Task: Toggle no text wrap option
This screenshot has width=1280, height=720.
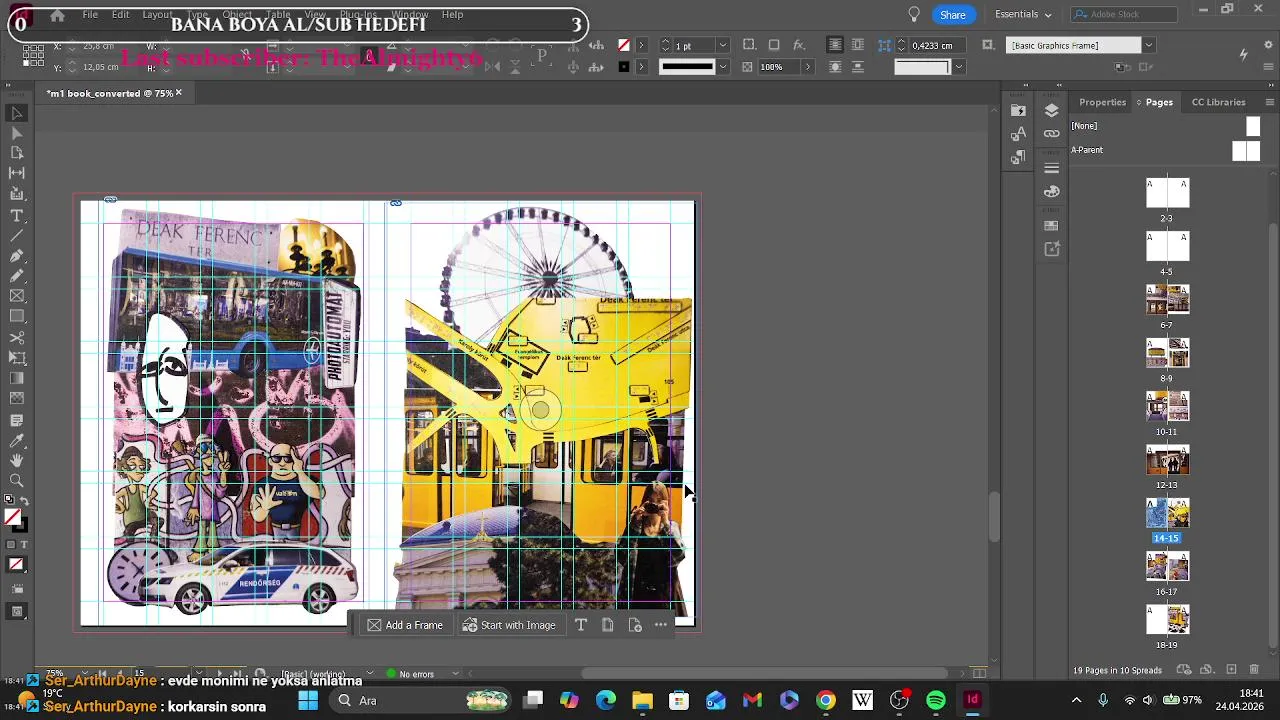Action: 835,45
